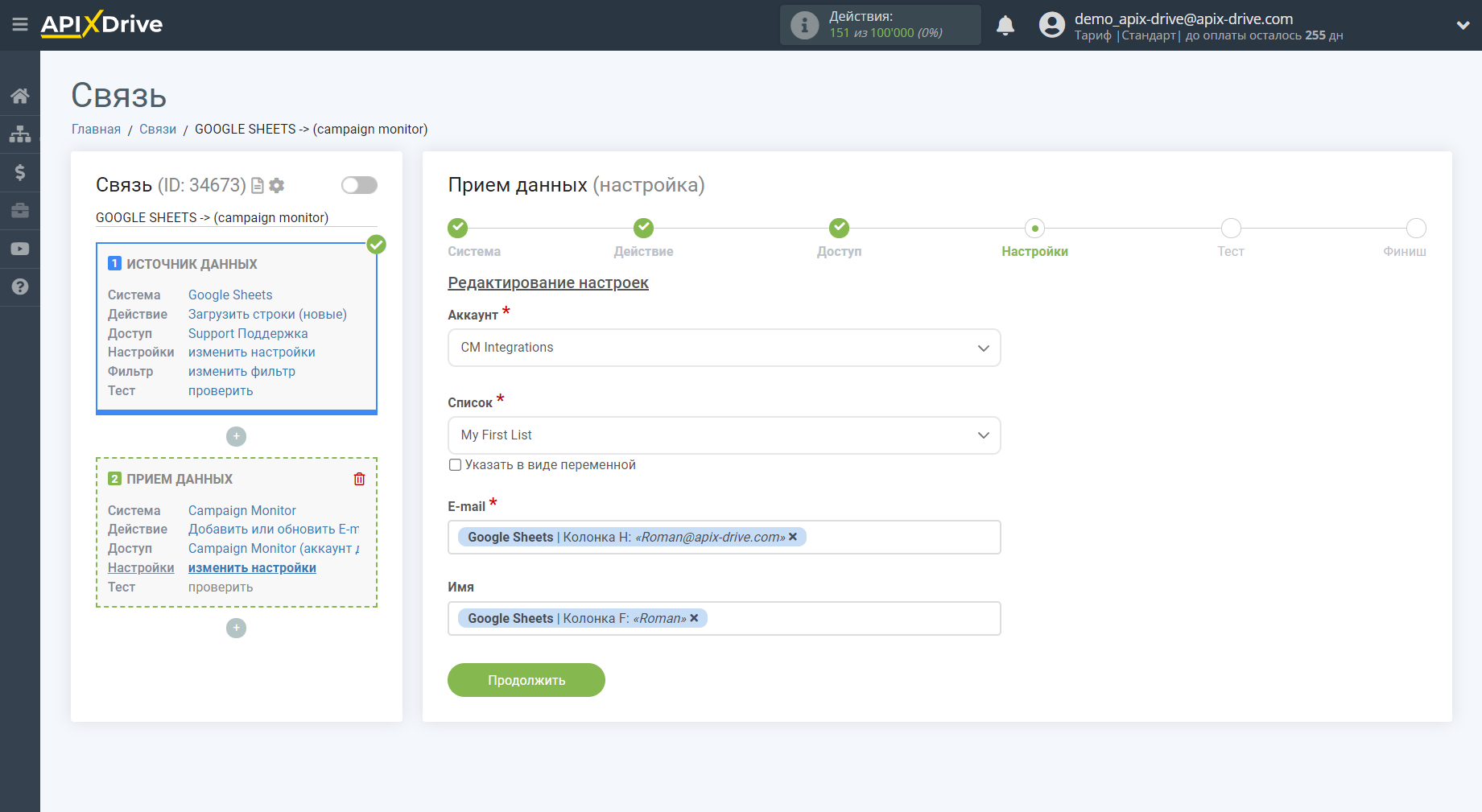The height and width of the screenshot is (812, 1482).
Task: Open the Home sidebar icon
Action: point(20,97)
